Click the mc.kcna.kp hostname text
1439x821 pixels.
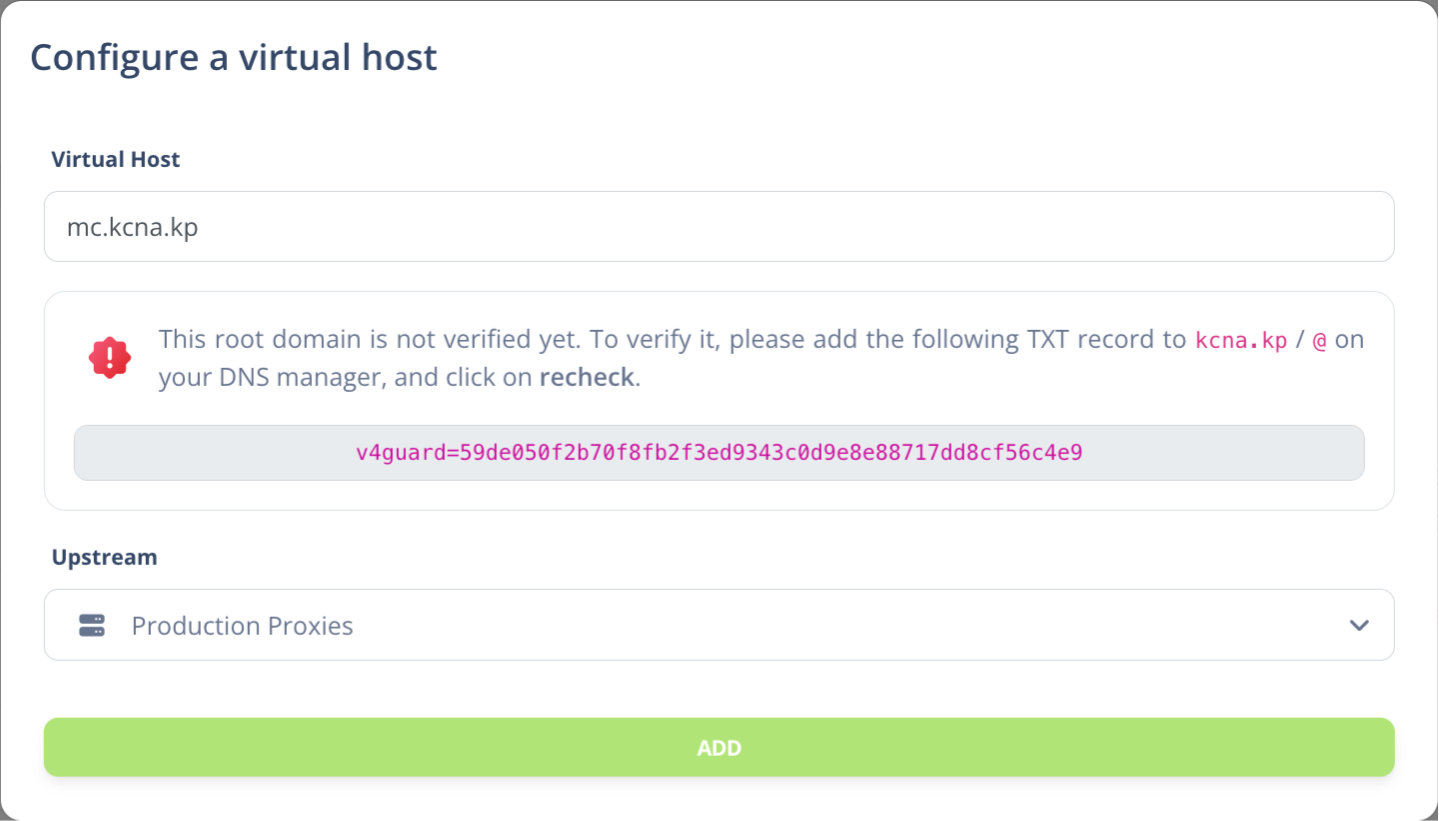click(132, 228)
